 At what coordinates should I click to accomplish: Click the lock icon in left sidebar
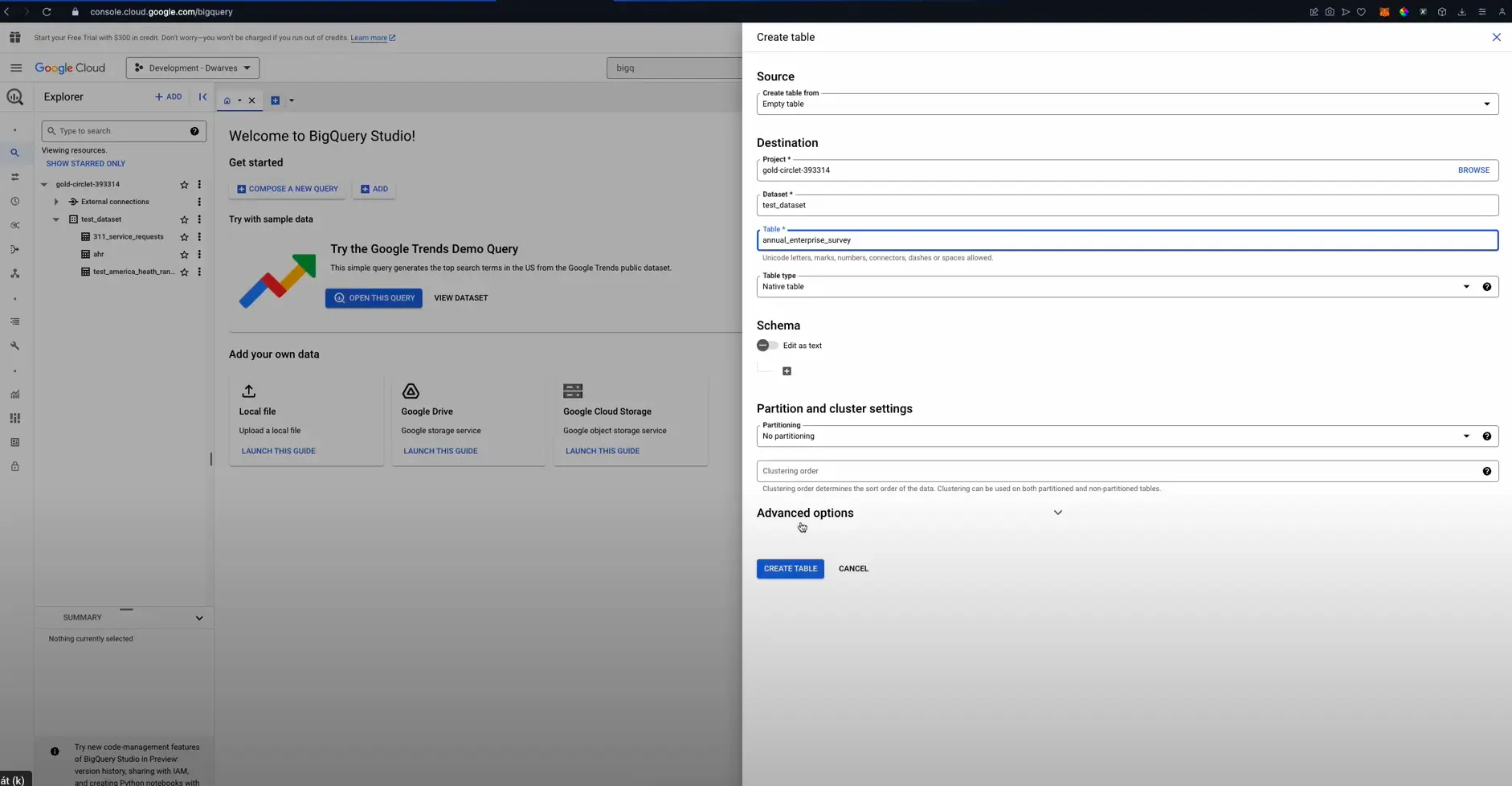point(14,466)
